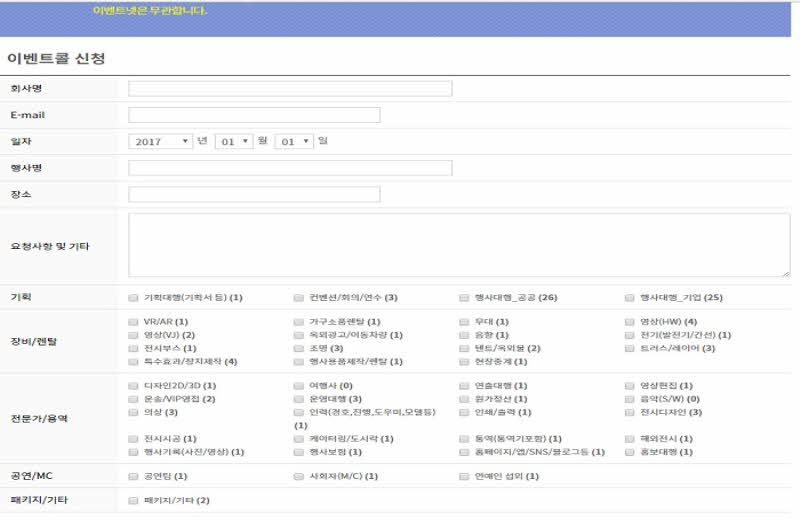Viewport: 800px width, 521px height.
Task: Click the 행사명 input field
Action: point(290,168)
